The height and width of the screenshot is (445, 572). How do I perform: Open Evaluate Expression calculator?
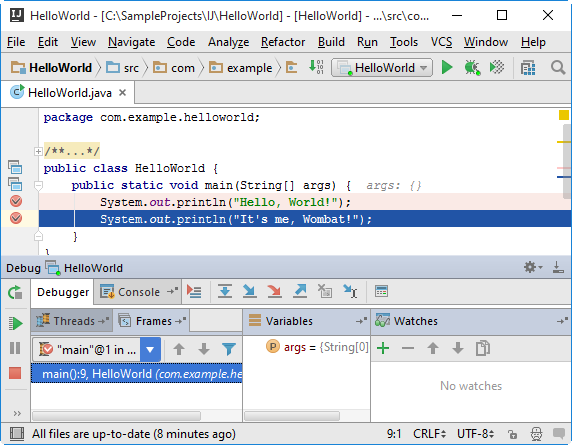(381, 291)
